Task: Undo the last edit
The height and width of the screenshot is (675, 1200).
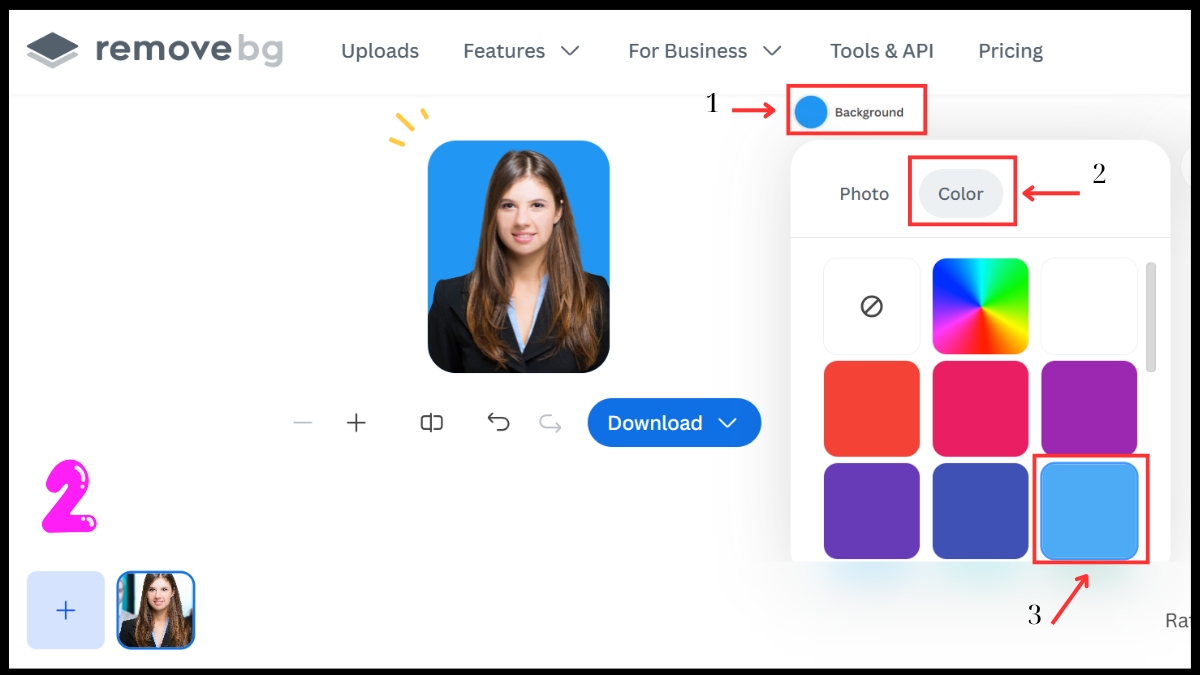Action: 498,423
